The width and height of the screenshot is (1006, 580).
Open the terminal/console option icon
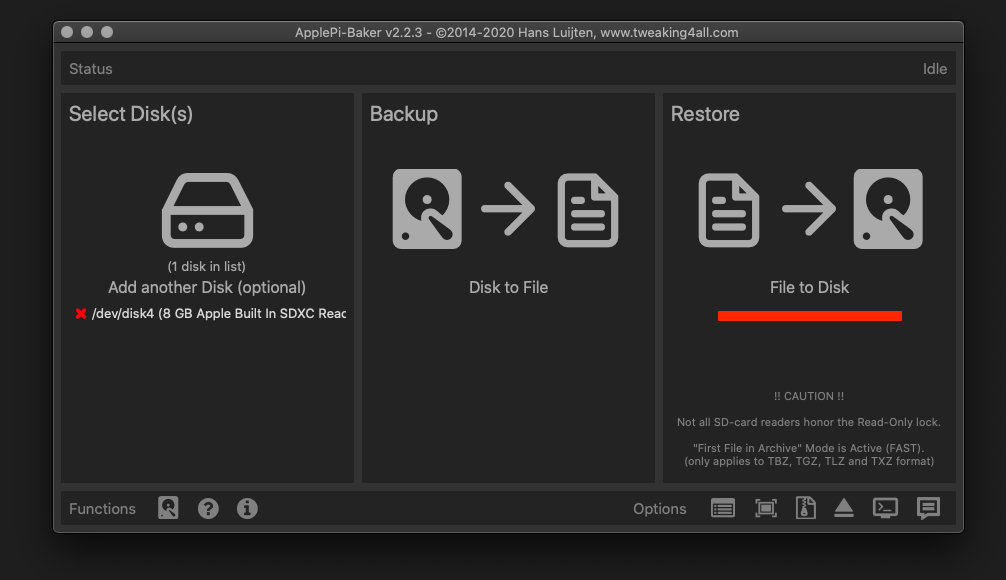(x=885, y=508)
